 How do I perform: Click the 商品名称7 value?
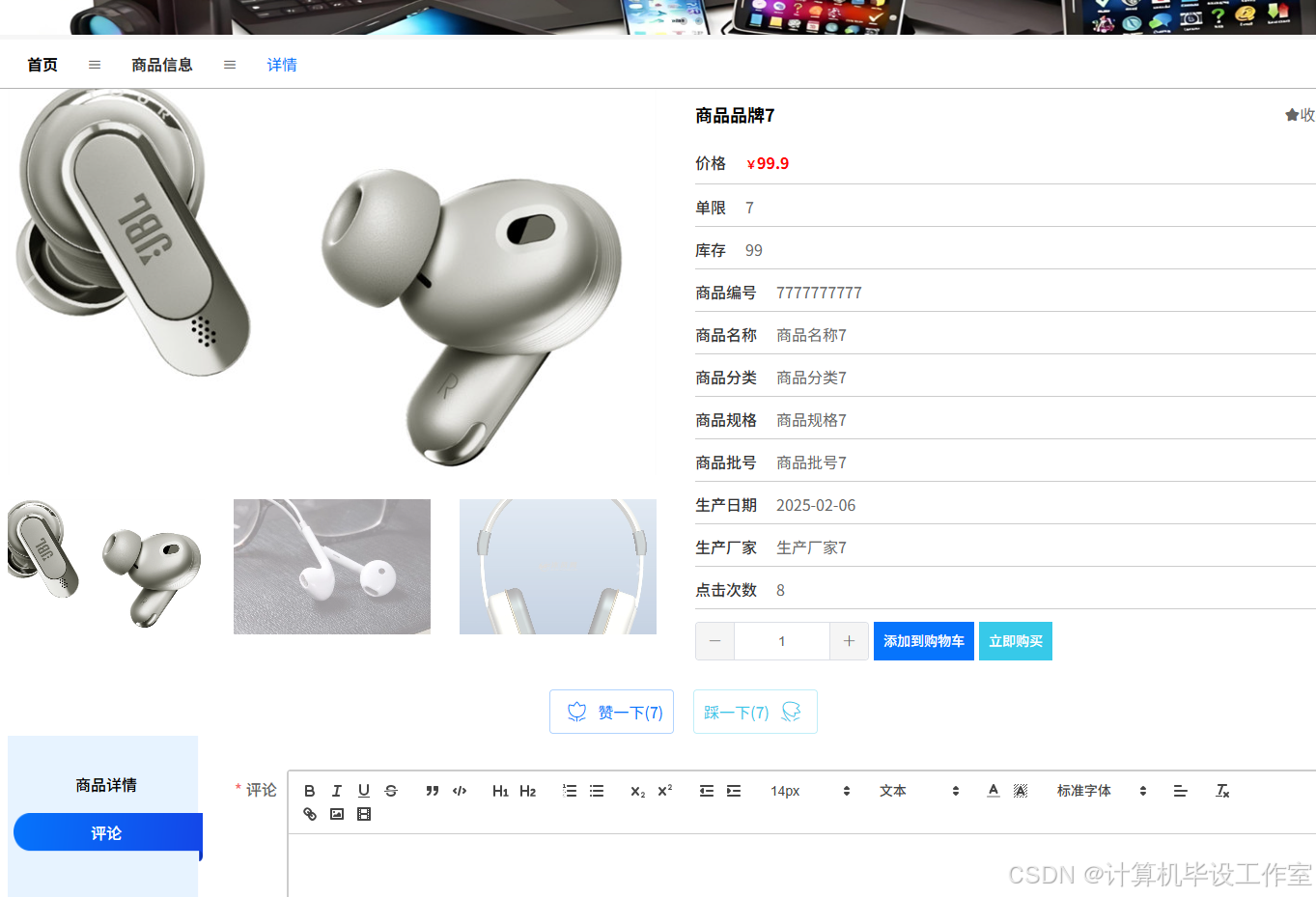[811, 335]
